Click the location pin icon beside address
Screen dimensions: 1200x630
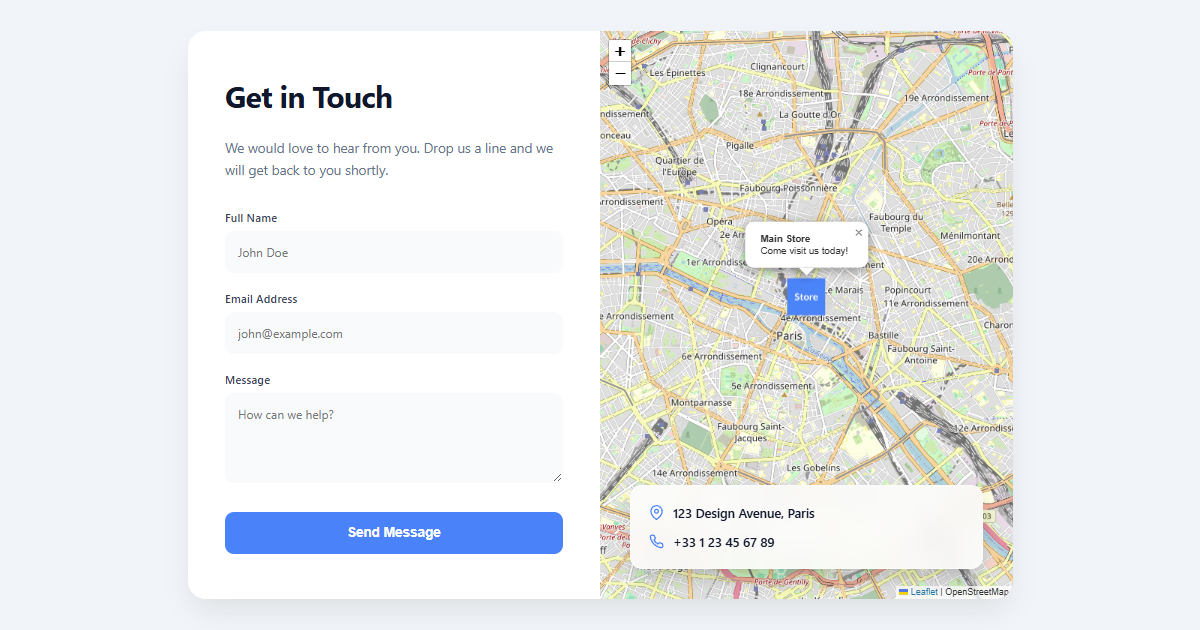click(x=656, y=513)
